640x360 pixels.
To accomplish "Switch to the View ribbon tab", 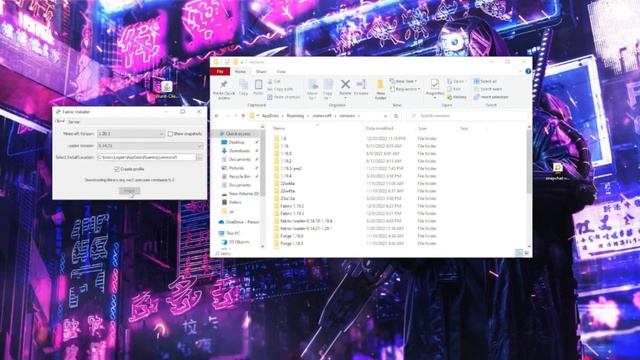I will coord(281,71).
